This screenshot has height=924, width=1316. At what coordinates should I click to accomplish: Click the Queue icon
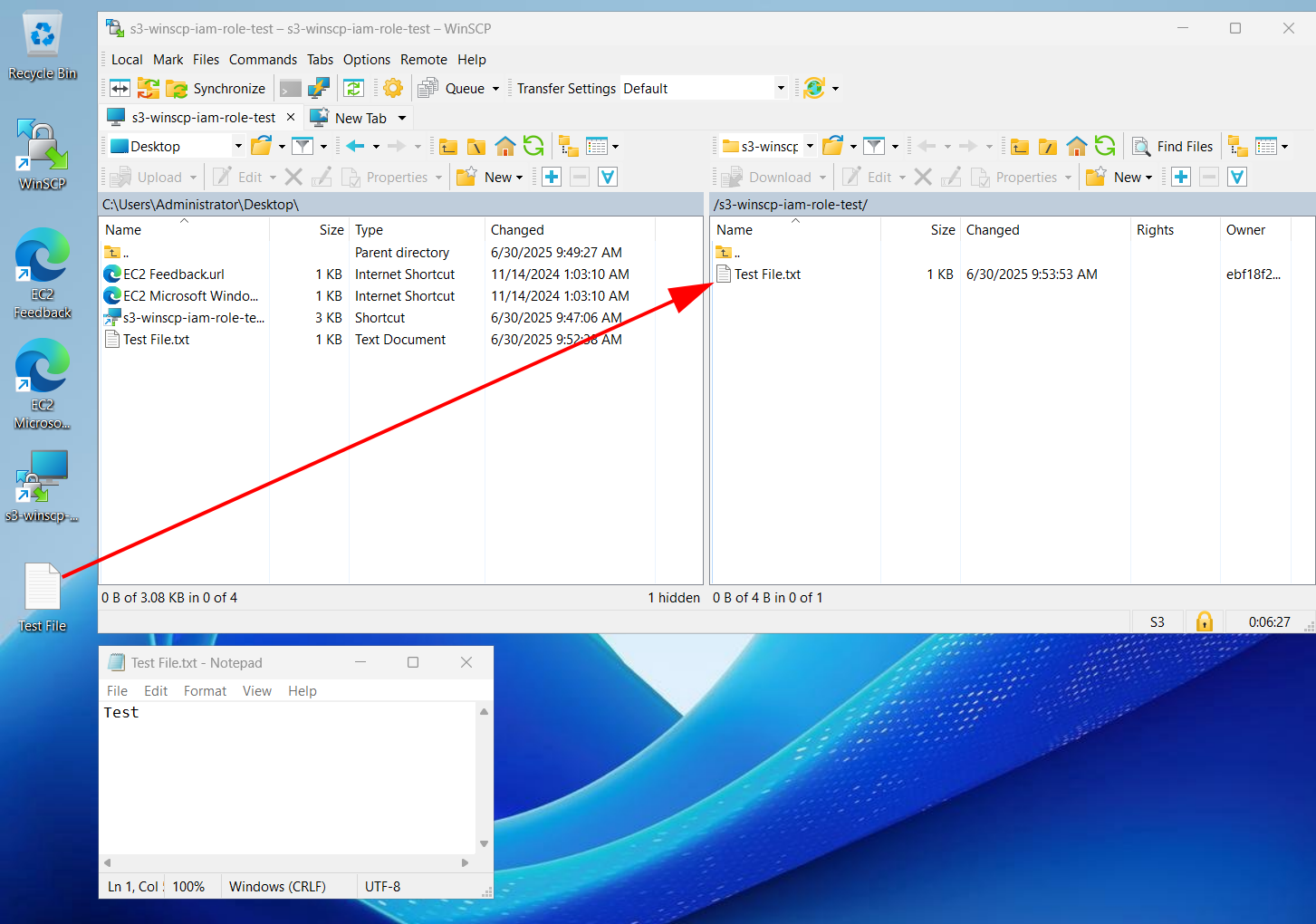(x=428, y=88)
